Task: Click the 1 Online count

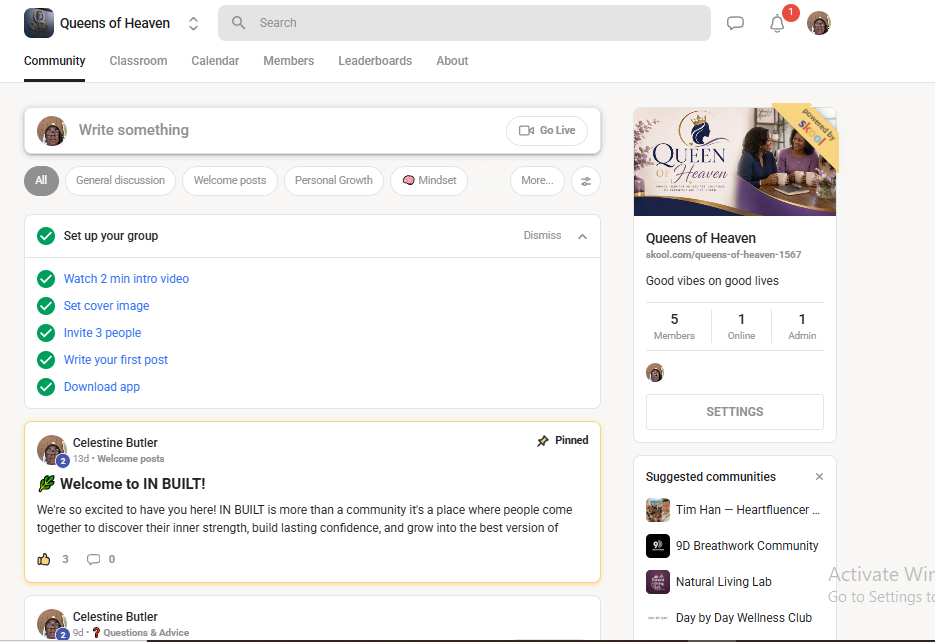Action: 741,326
